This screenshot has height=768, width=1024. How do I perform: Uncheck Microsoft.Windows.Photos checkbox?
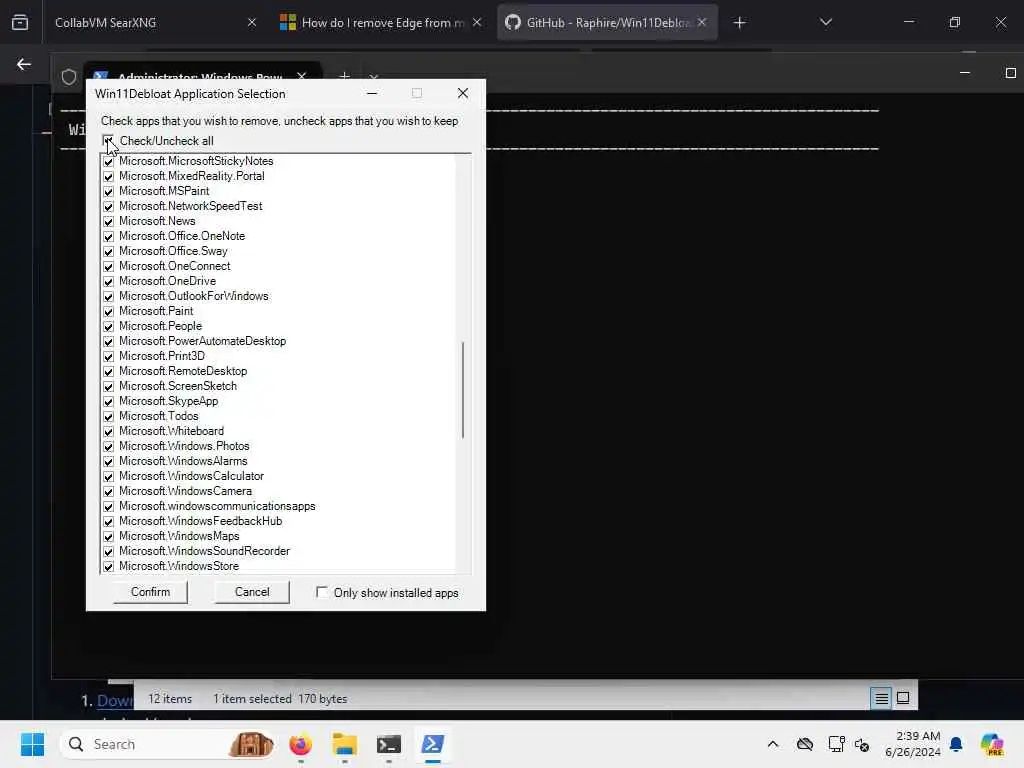(108, 447)
